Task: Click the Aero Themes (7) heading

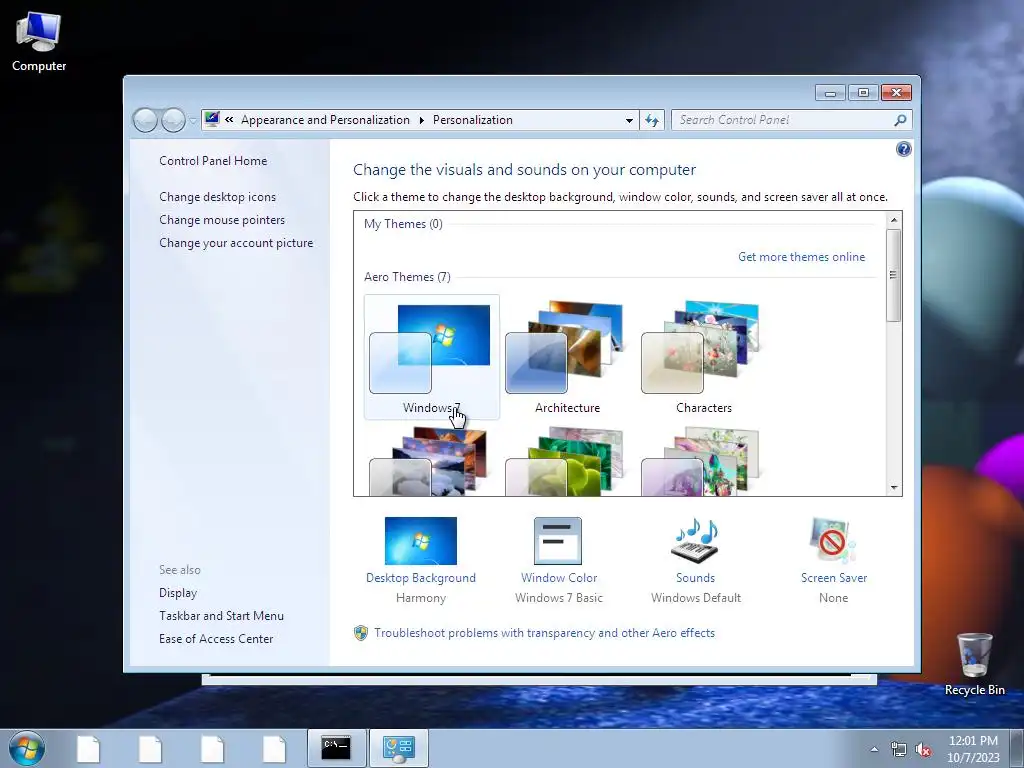Action: pyautogui.click(x=407, y=277)
